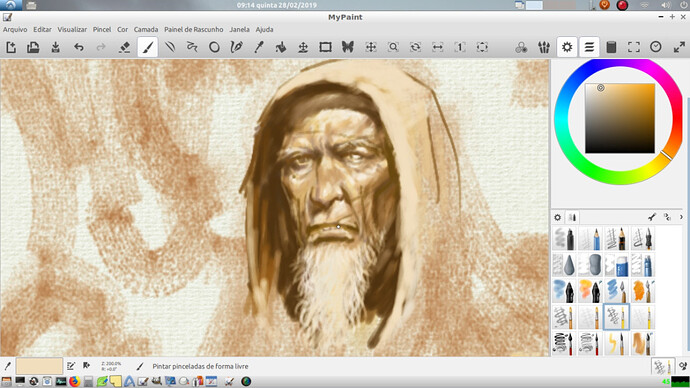Screen dimensions: 690x388
Task: Toggle the Scratchpad panel icon
Action: [611, 47]
